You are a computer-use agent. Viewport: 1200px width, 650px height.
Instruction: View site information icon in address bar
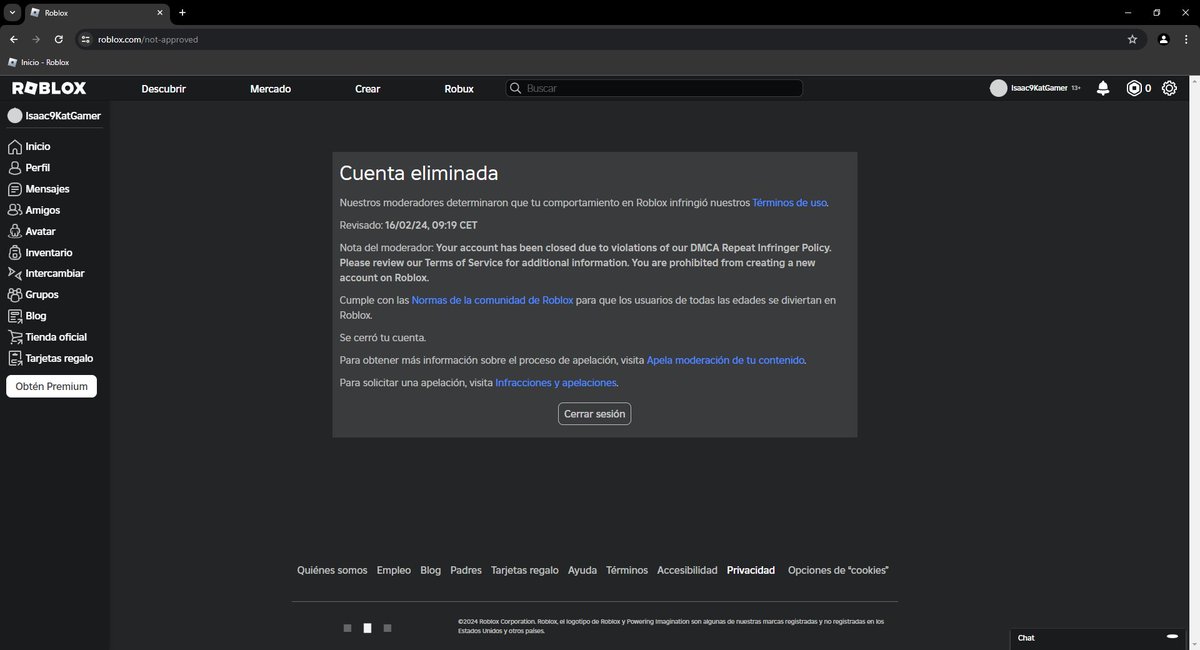tap(86, 39)
